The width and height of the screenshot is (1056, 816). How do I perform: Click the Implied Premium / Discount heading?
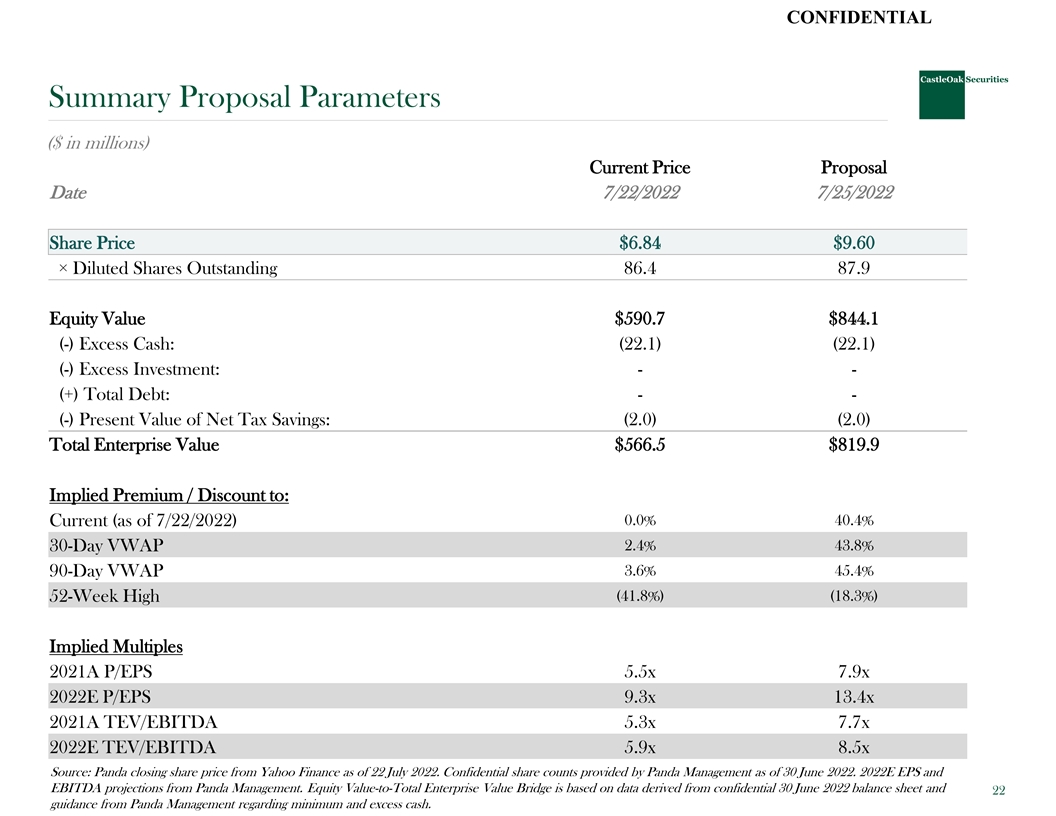[x=169, y=495]
